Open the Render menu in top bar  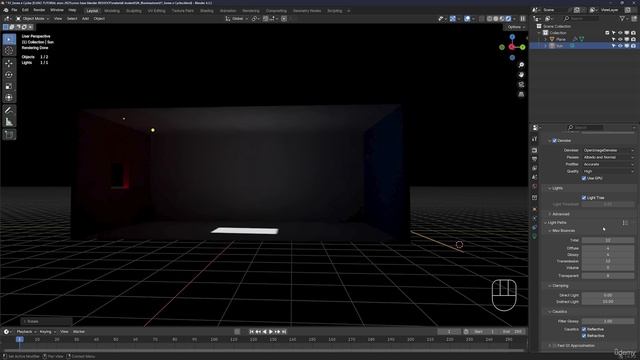pos(39,10)
